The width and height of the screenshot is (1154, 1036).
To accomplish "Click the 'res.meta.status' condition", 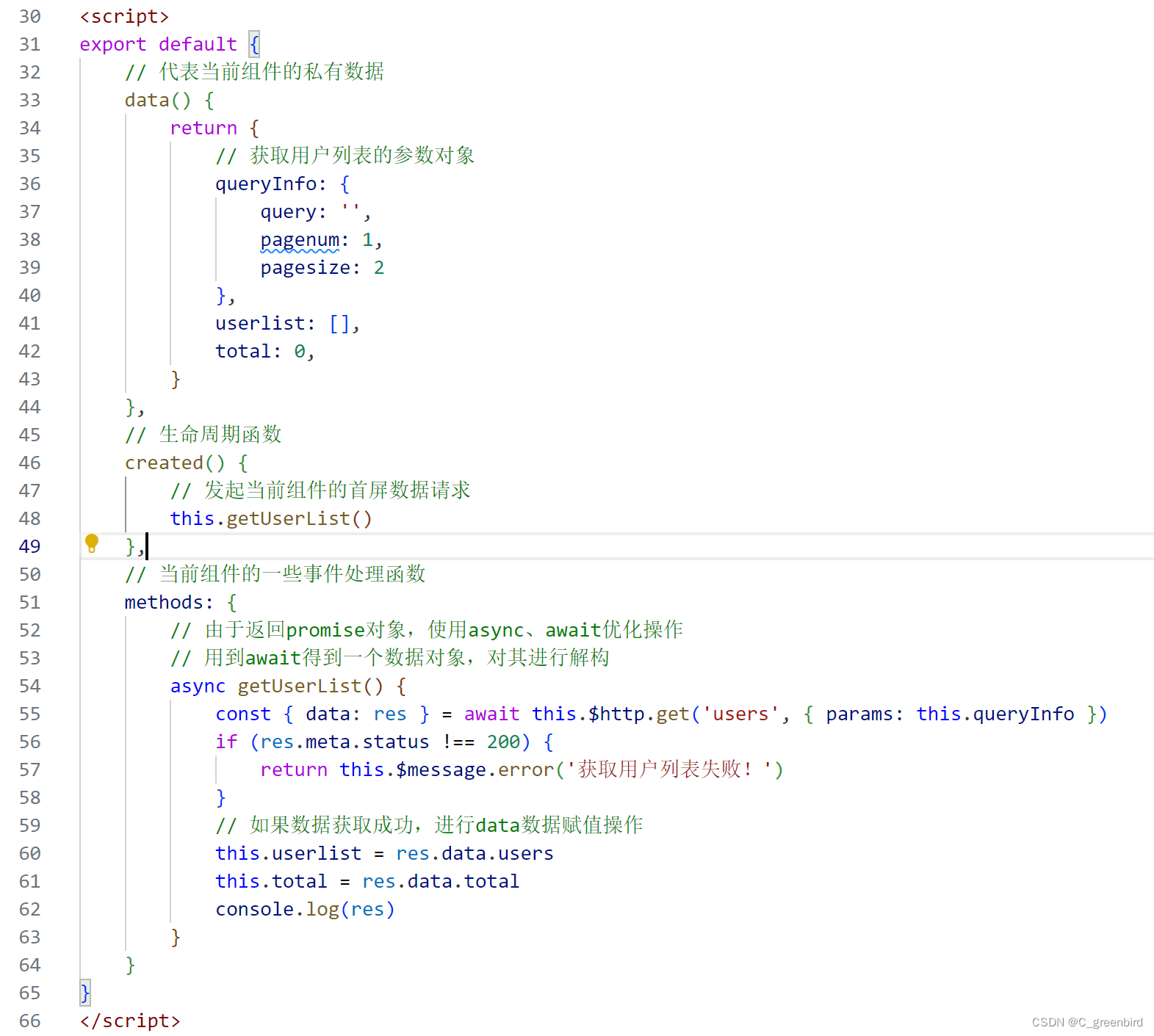I will [345, 742].
